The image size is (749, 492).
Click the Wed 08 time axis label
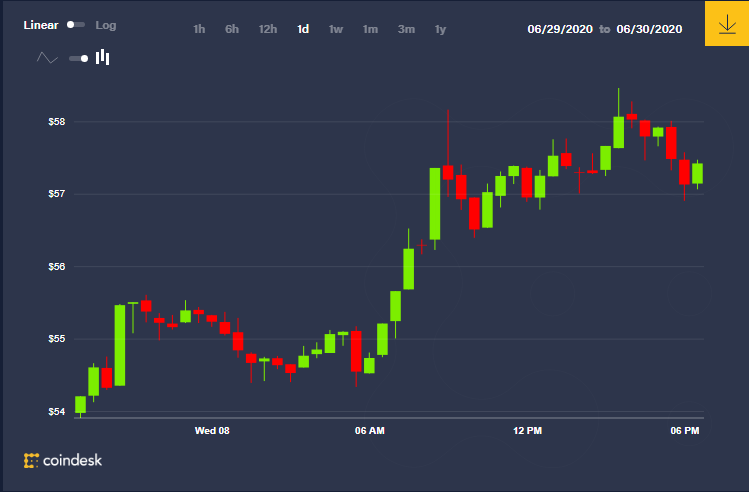point(212,431)
